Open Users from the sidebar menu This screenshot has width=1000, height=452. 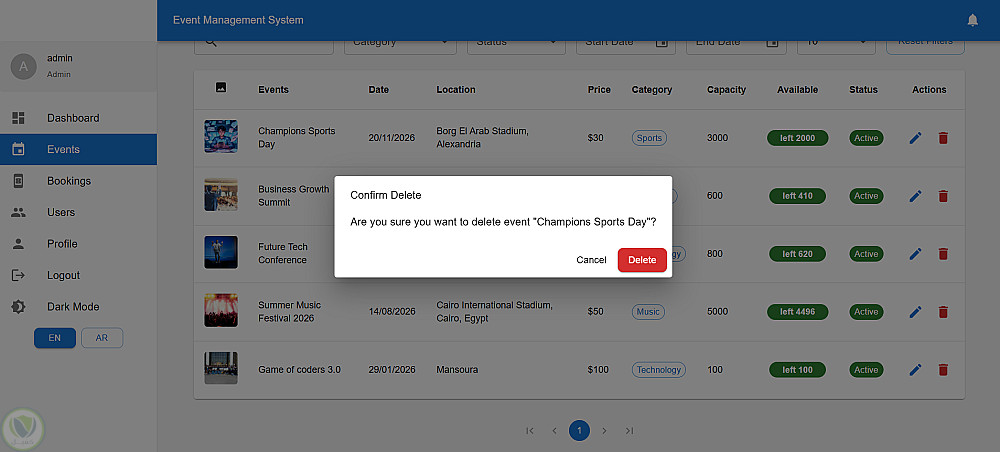click(61, 212)
